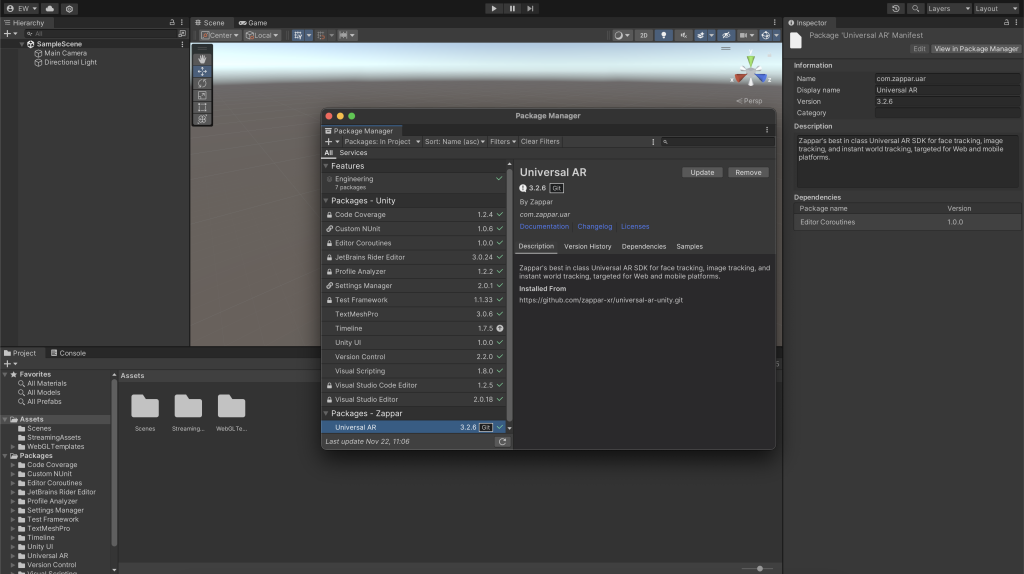
Task: Select the Hand view tool in Scene
Action: [x=202, y=59]
